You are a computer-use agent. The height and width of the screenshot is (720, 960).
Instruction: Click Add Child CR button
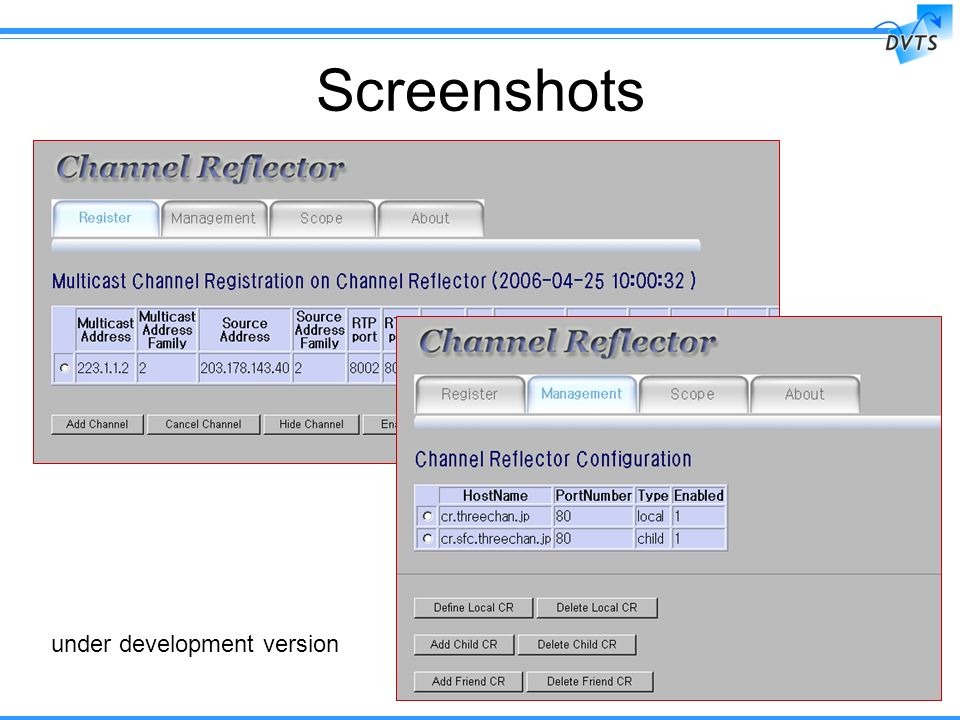(x=463, y=645)
